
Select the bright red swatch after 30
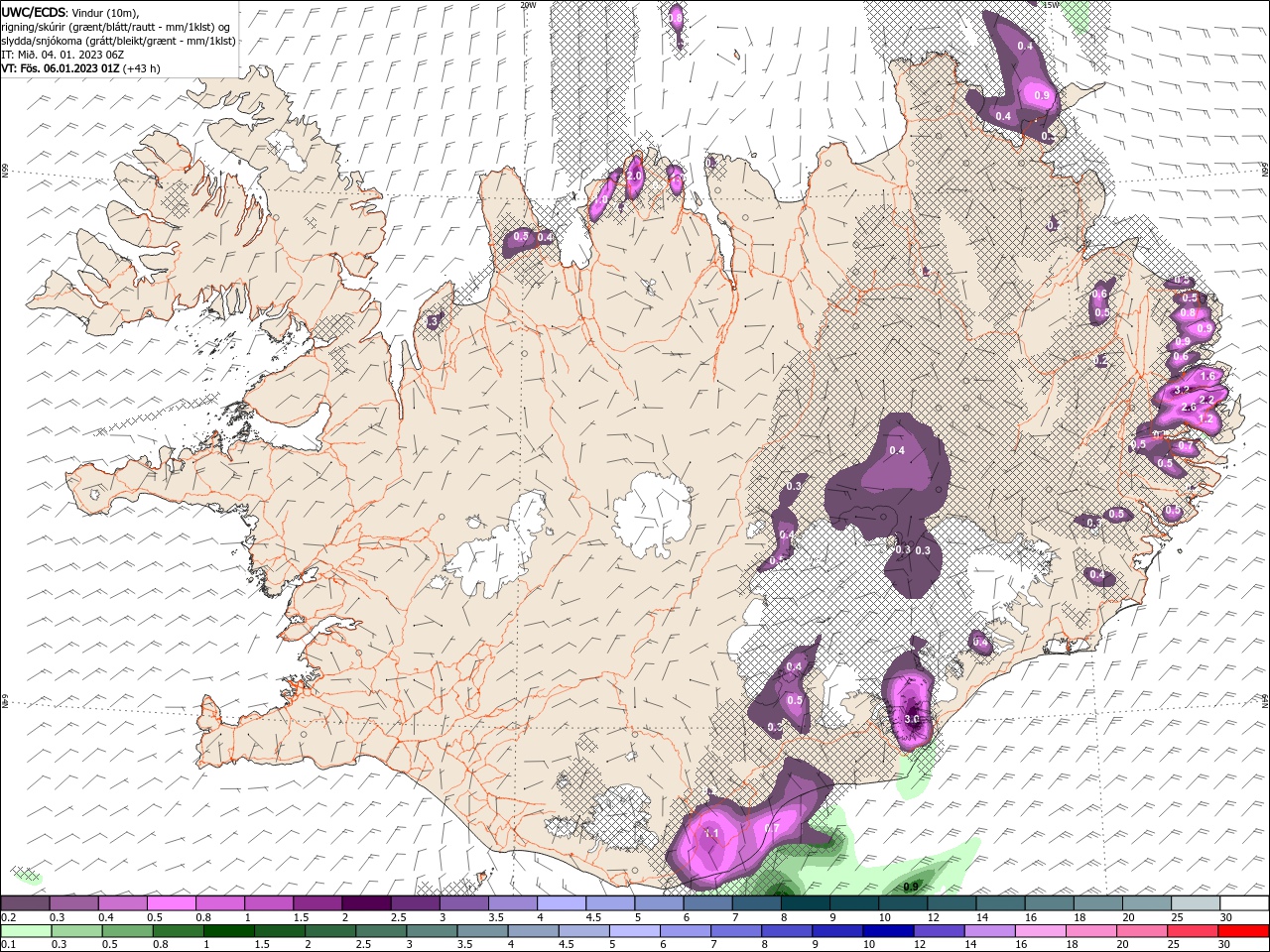(x=1242, y=931)
